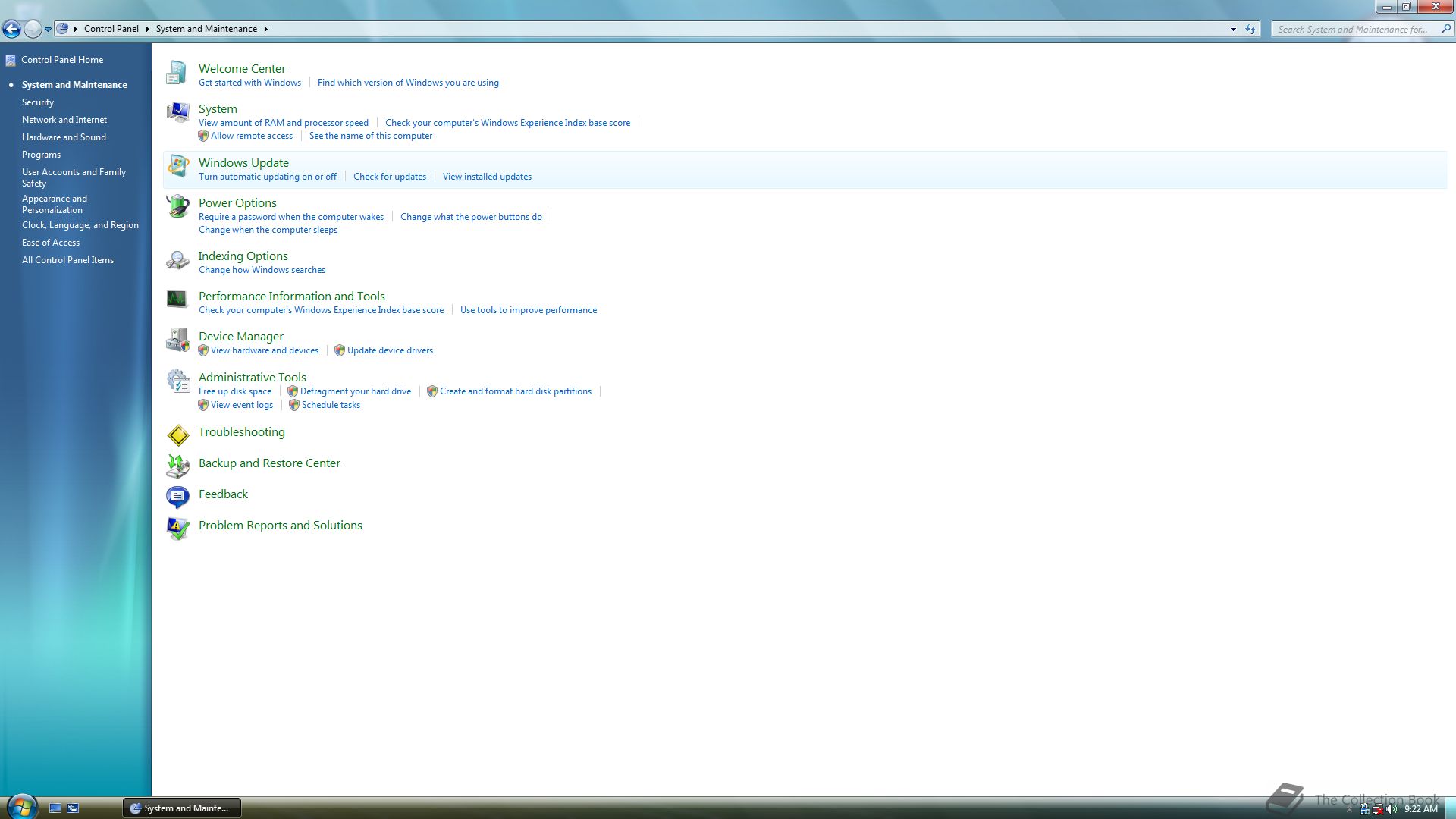Select Security in the sidebar
This screenshot has width=1456, height=819.
[x=38, y=102]
